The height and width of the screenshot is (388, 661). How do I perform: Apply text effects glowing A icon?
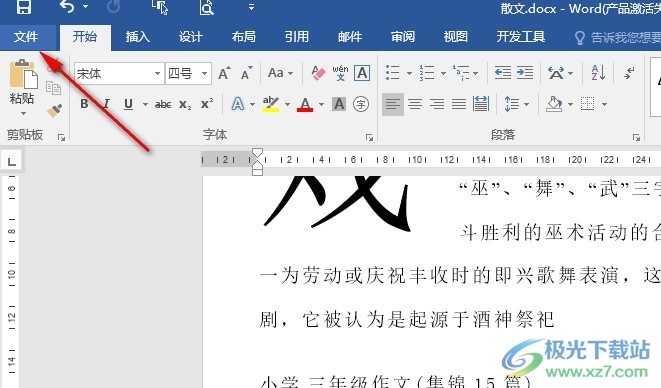tap(238, 104)
